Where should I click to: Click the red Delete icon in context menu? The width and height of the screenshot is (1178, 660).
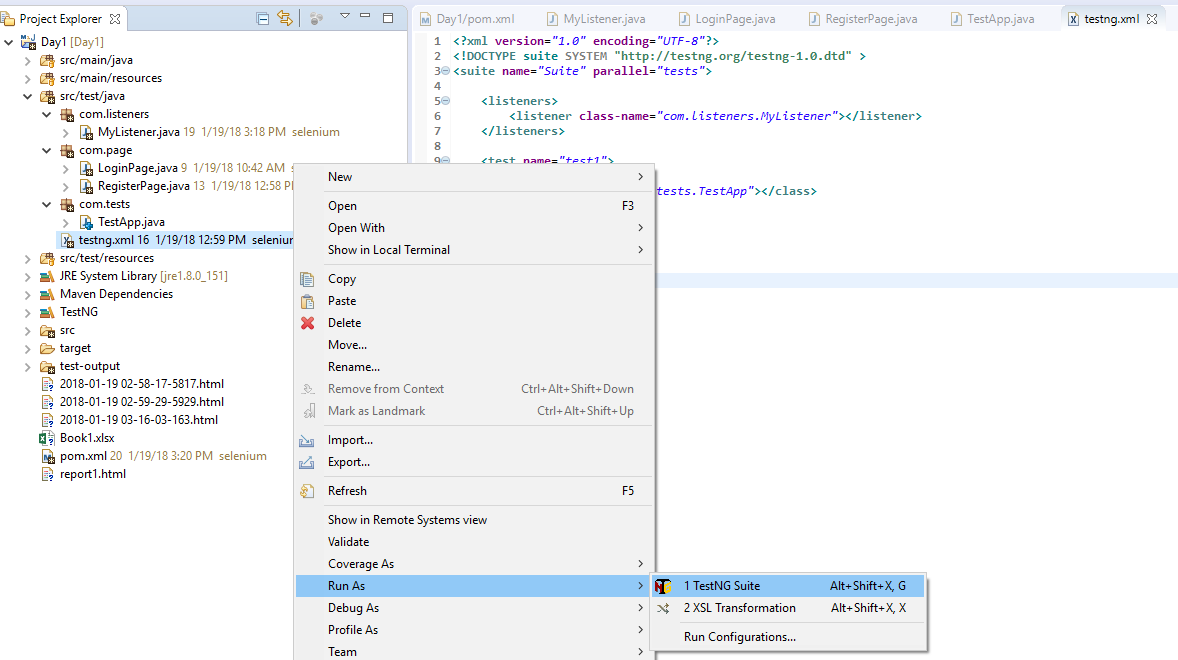(308, 323)
